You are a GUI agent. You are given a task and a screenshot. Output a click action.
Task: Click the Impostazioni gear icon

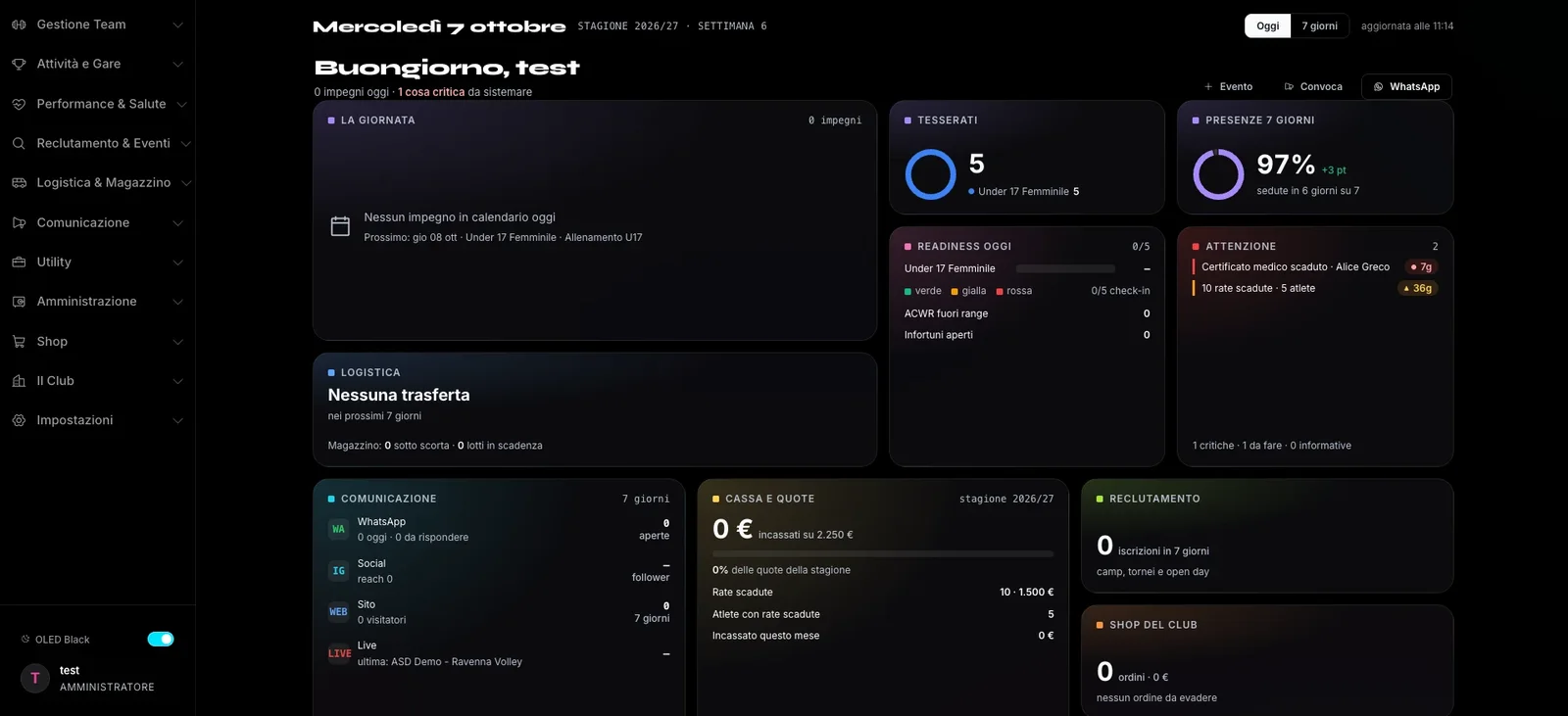[x=19, y=420]
